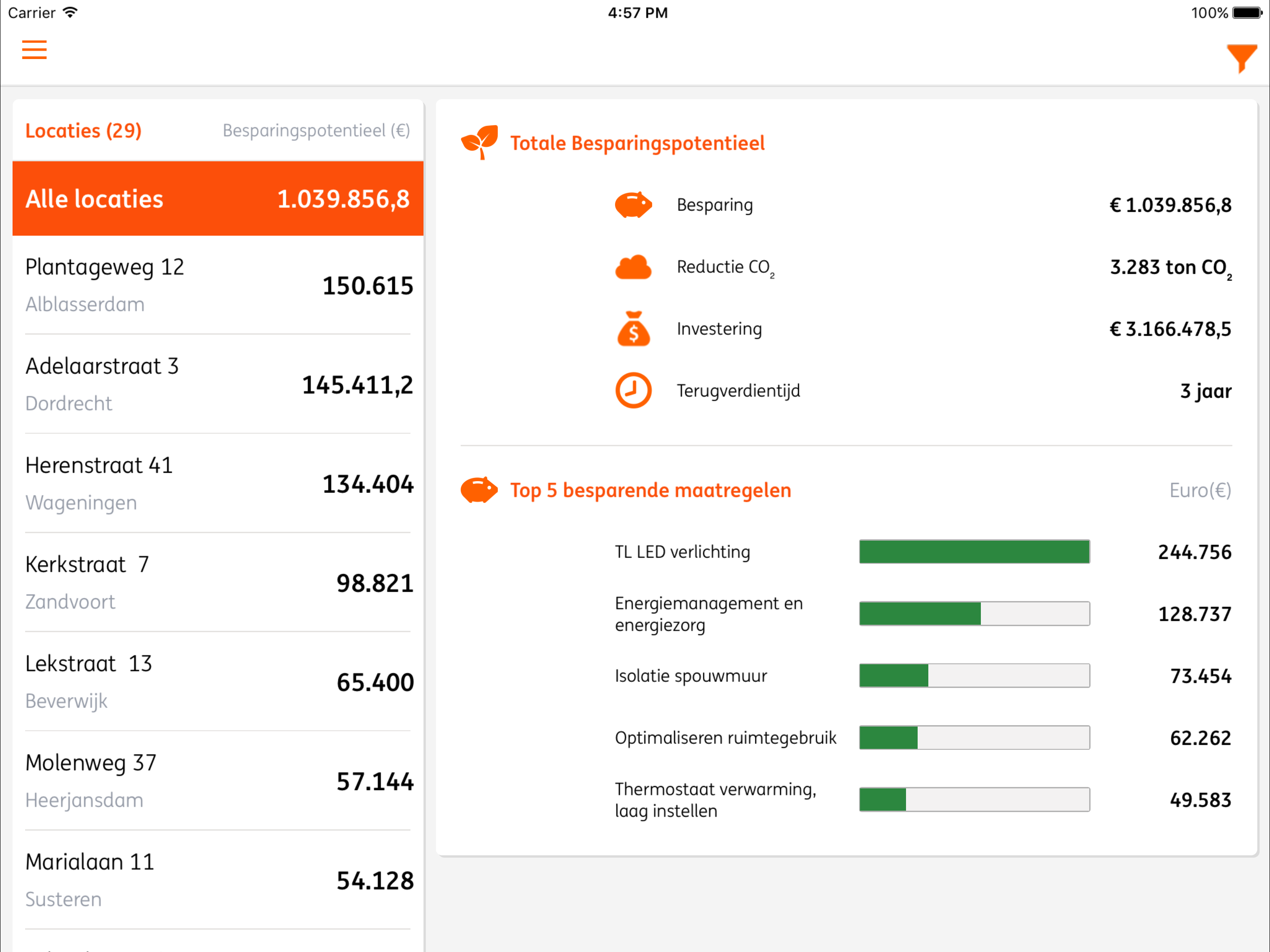
Task: Tap the cloud icon for Reductie CO2
Action: [x=633, y=267]
